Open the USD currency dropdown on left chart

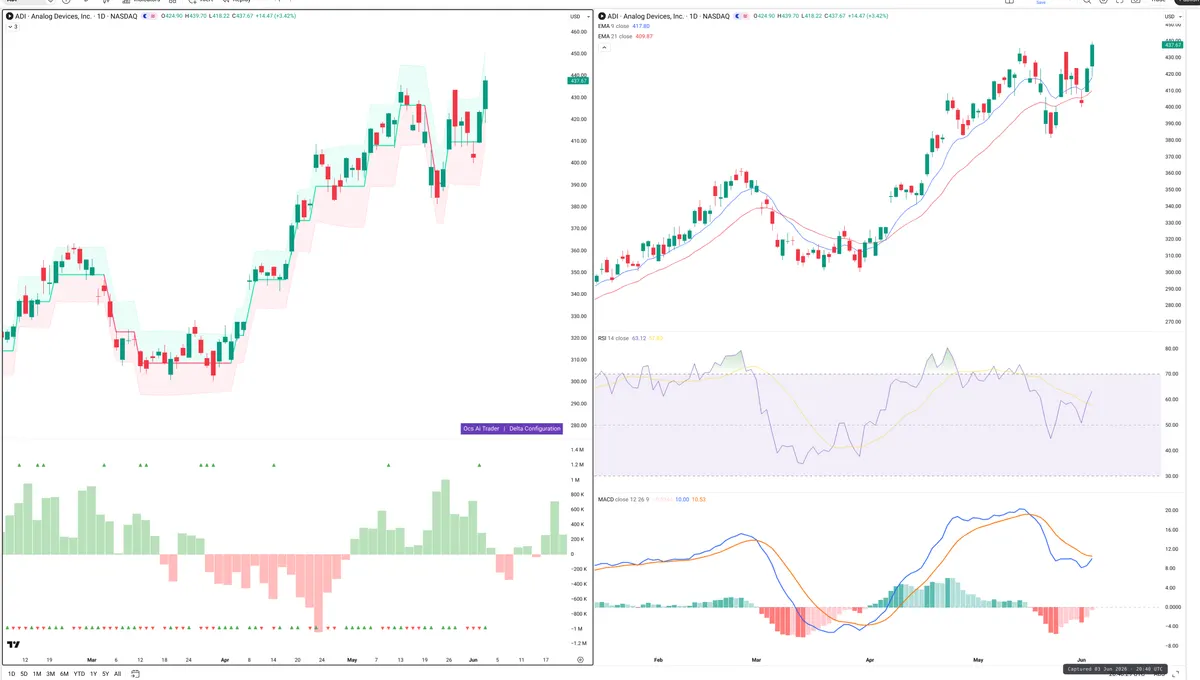[x=578, y=17]
